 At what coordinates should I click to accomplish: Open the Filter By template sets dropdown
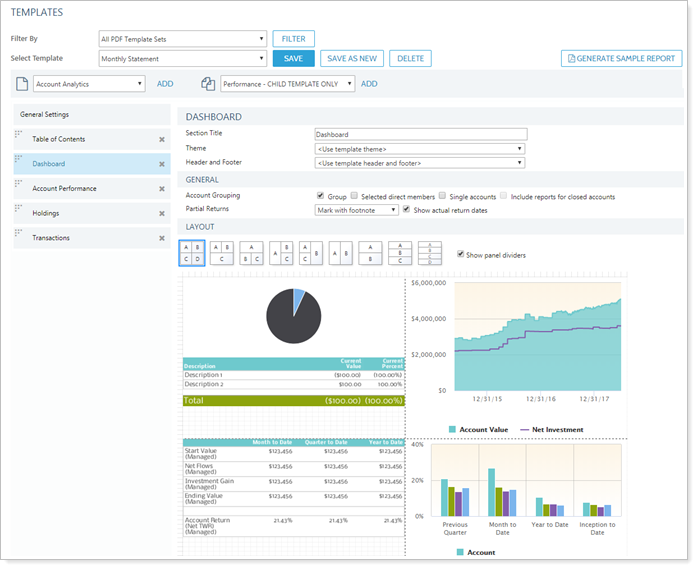[x=183, y=39]
